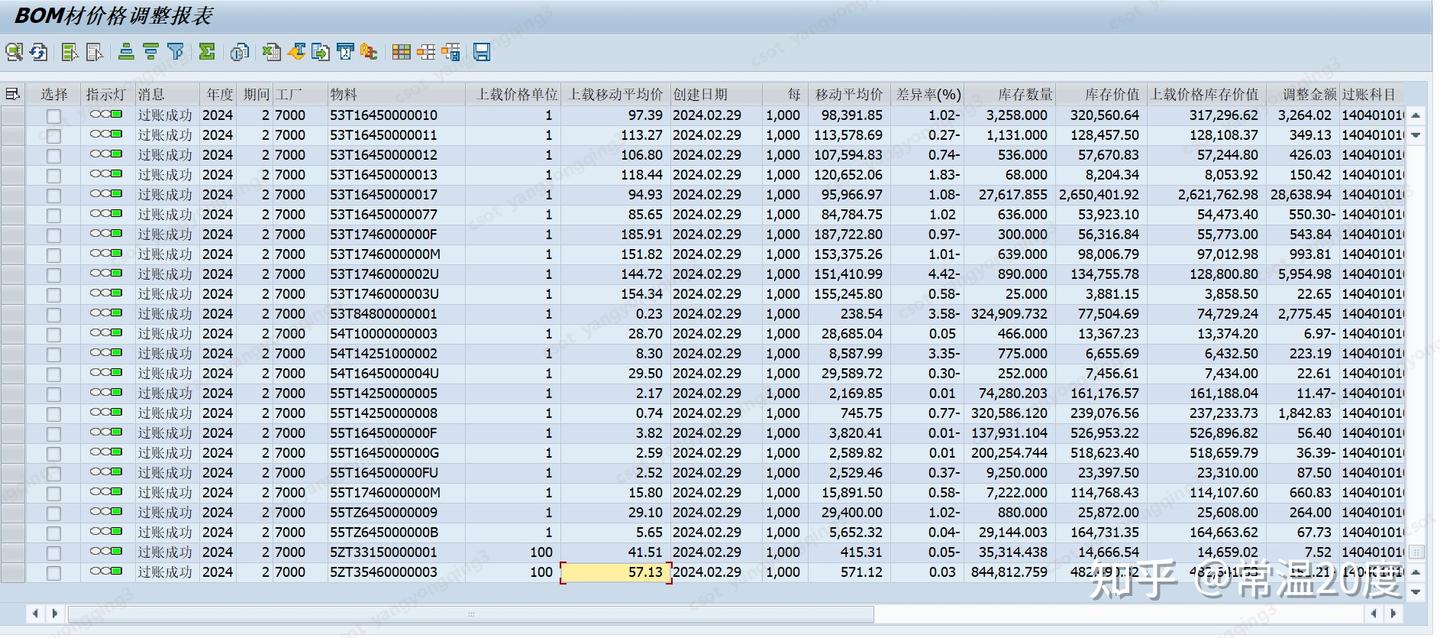Open the detail view with magnifier icon
Image resolution: width=1440 pixels, height=638 pixels.
(x=14, y=52)
